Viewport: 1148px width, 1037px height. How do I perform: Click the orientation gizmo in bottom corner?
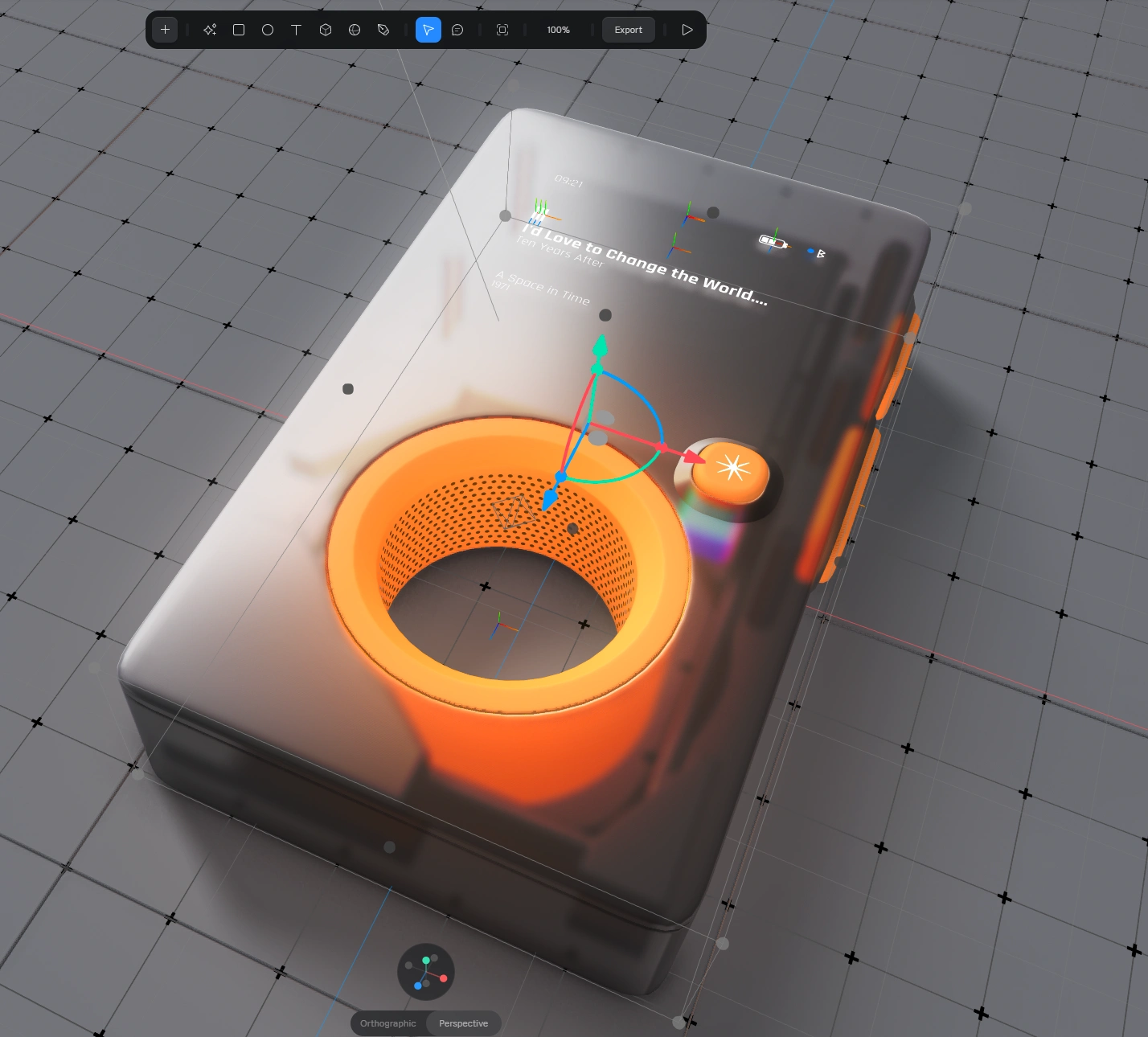point(426,972)
